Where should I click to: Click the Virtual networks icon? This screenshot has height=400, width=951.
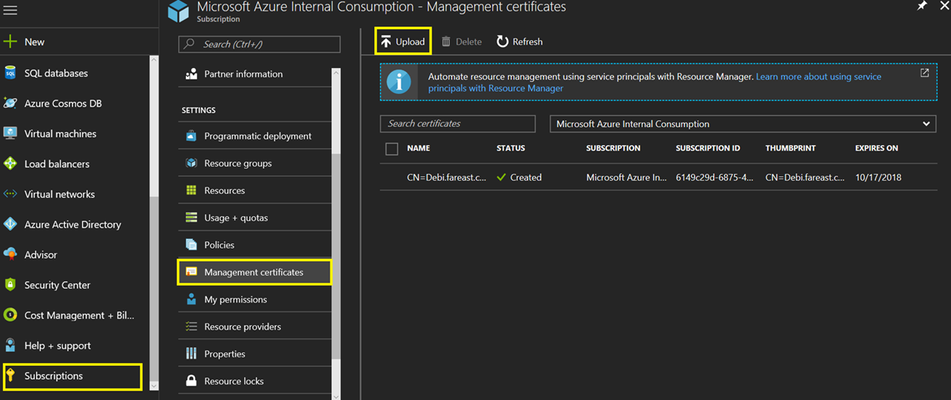[10, 194]
